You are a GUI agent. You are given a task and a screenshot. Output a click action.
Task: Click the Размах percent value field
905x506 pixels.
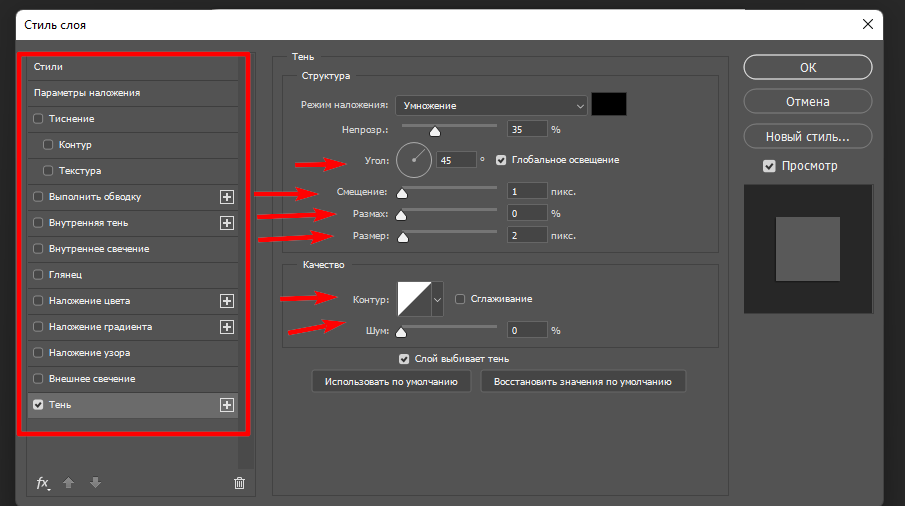tap(527, 213)
